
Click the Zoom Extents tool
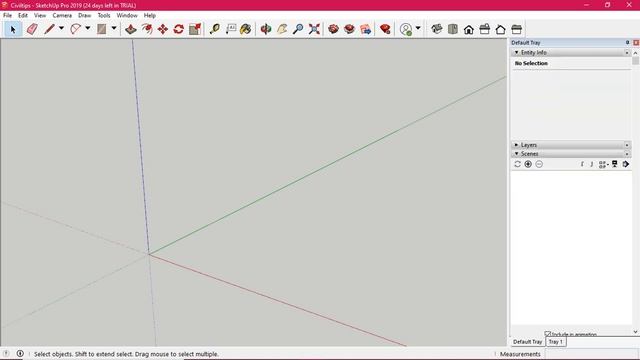click(x=314, y=29)
